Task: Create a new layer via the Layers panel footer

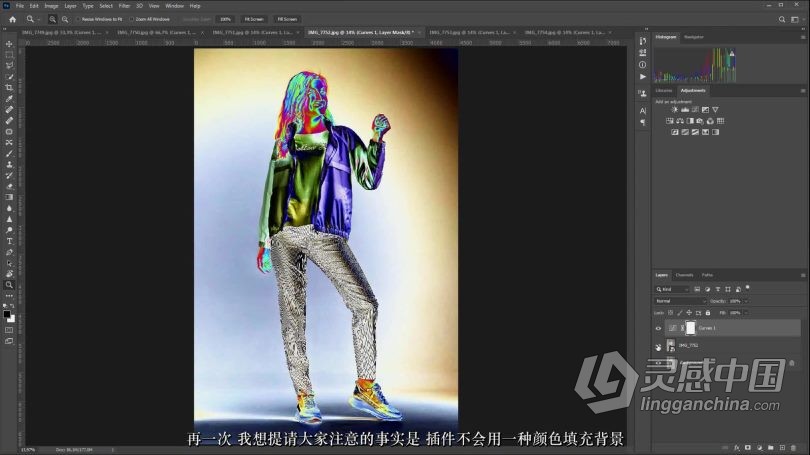Action: click(782, 448)
